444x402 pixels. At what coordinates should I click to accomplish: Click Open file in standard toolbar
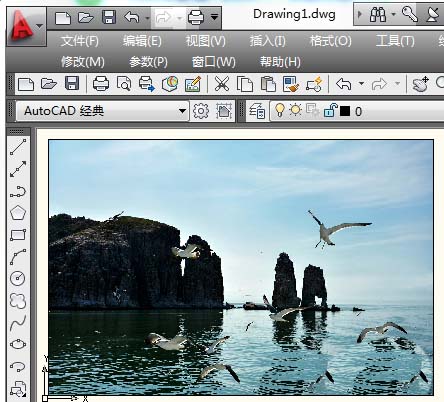(x=49, y=83)
